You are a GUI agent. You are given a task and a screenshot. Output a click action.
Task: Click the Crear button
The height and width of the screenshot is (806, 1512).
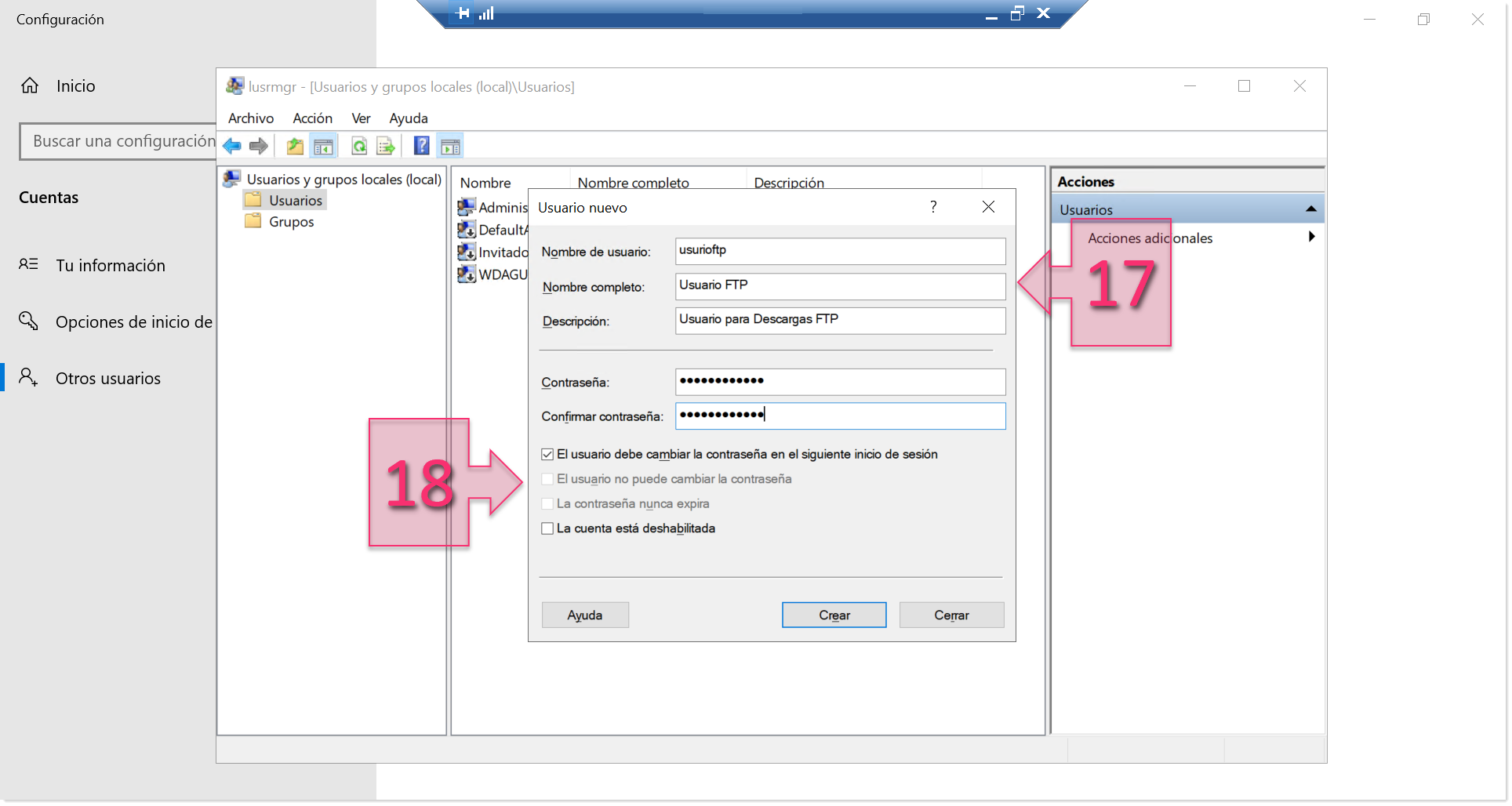834,615
